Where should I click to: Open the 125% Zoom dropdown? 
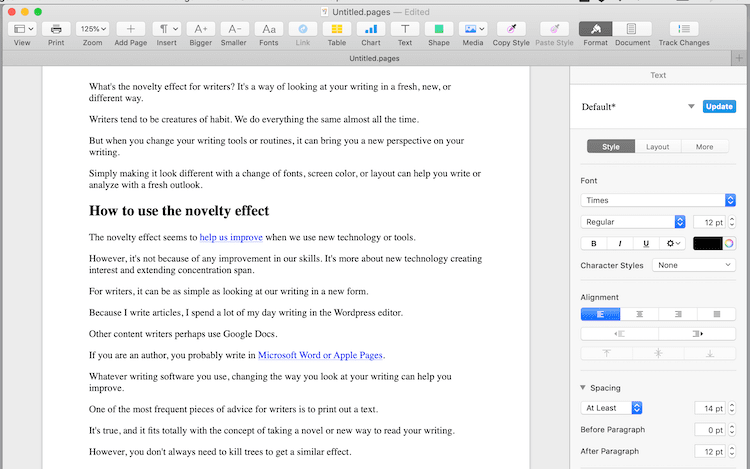click(93, 29)
